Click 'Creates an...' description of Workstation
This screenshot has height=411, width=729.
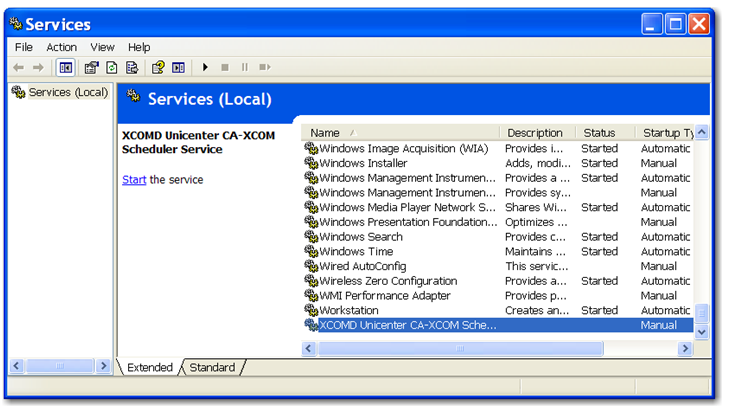click(537, 310)
